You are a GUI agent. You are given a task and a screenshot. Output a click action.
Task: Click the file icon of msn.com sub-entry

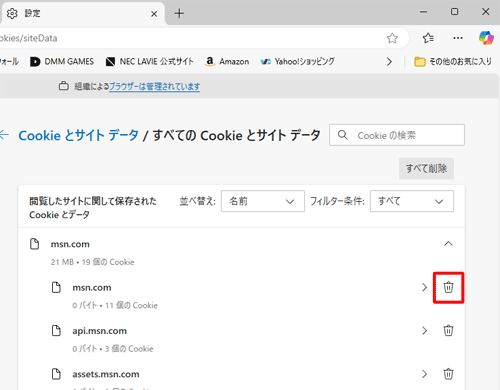coord(56,287)
